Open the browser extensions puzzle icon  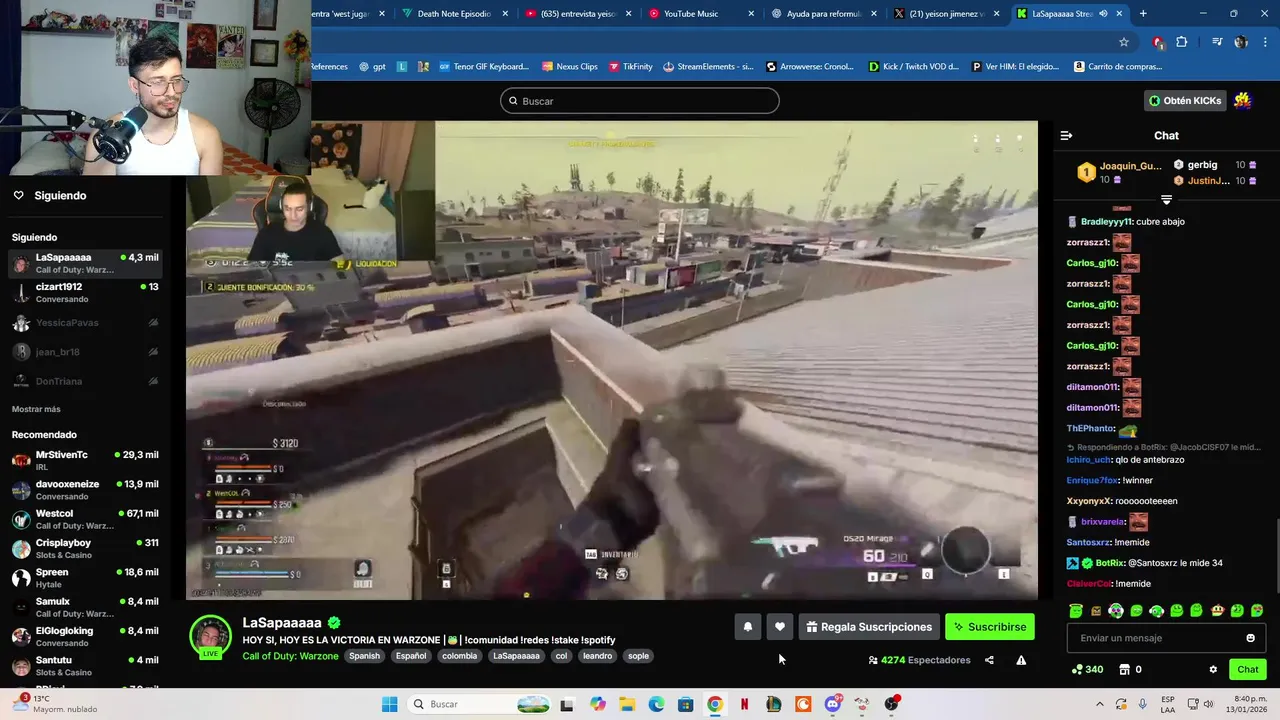[1182, 42]
